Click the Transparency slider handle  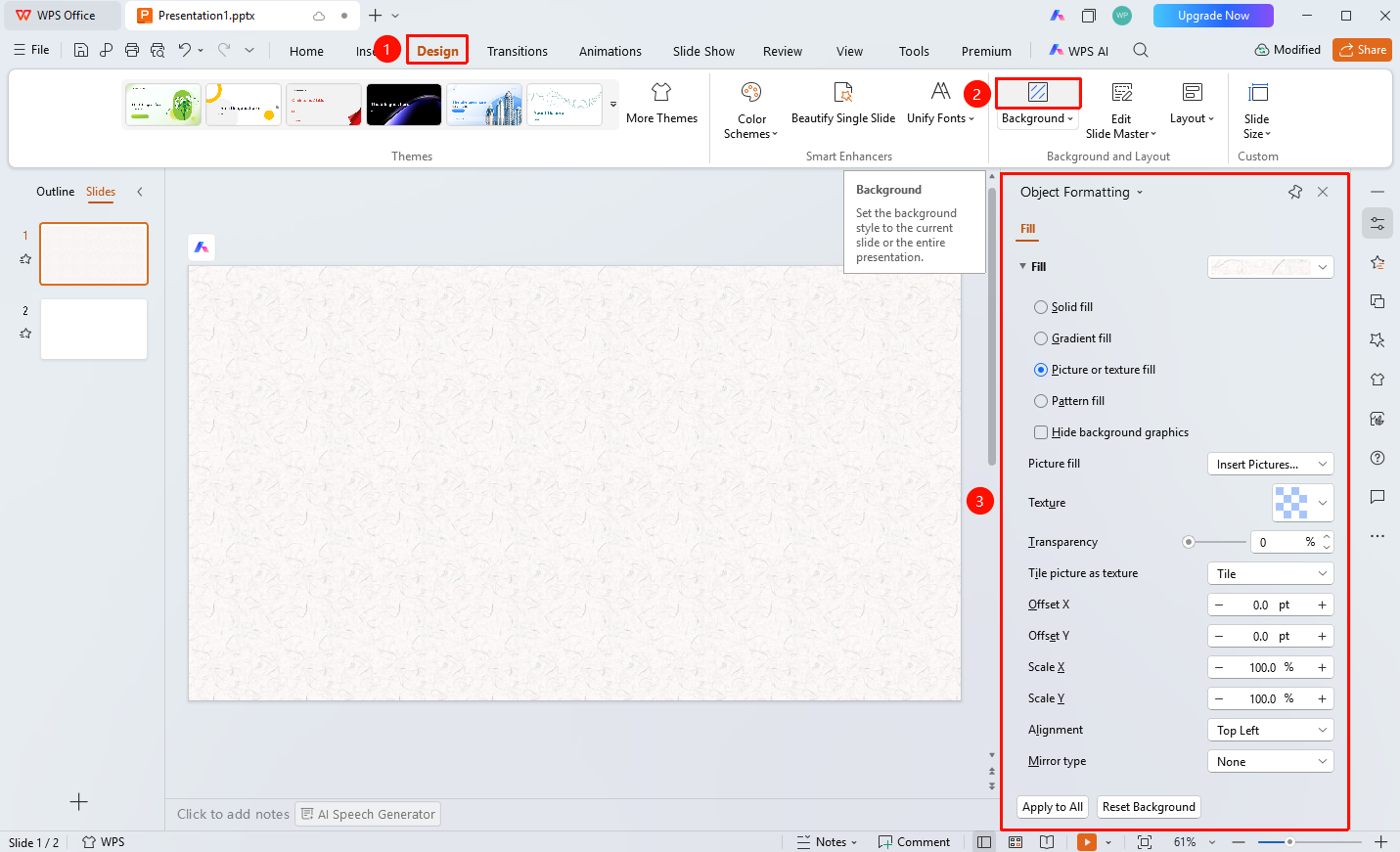[x=1189, y=542]
